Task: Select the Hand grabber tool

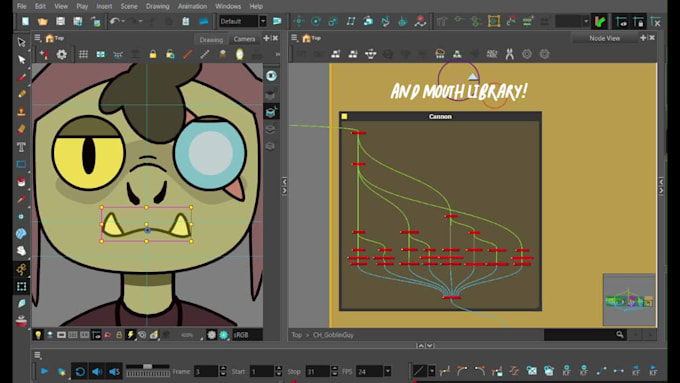Action: (x=21, y=251)
